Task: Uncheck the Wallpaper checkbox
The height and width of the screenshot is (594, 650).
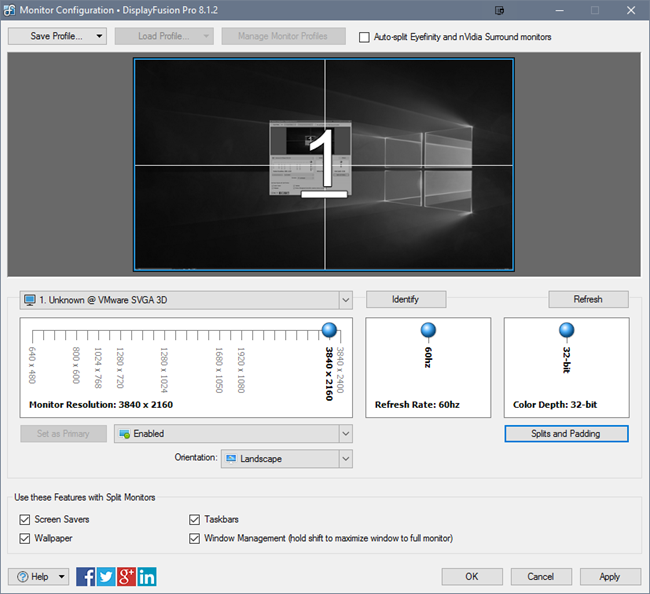Action: (25, 538)
